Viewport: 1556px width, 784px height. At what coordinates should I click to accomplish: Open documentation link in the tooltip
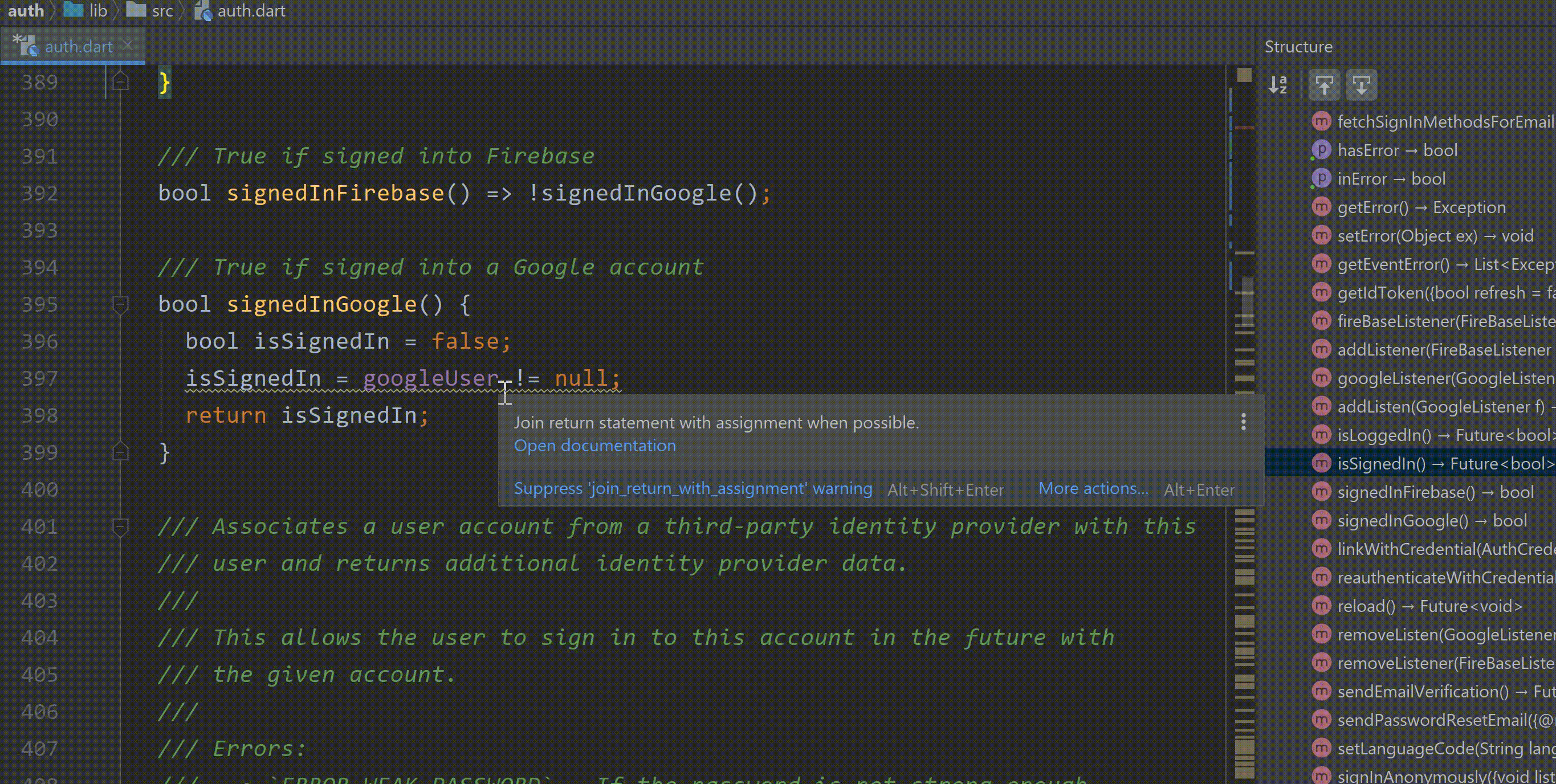[594, 445]
